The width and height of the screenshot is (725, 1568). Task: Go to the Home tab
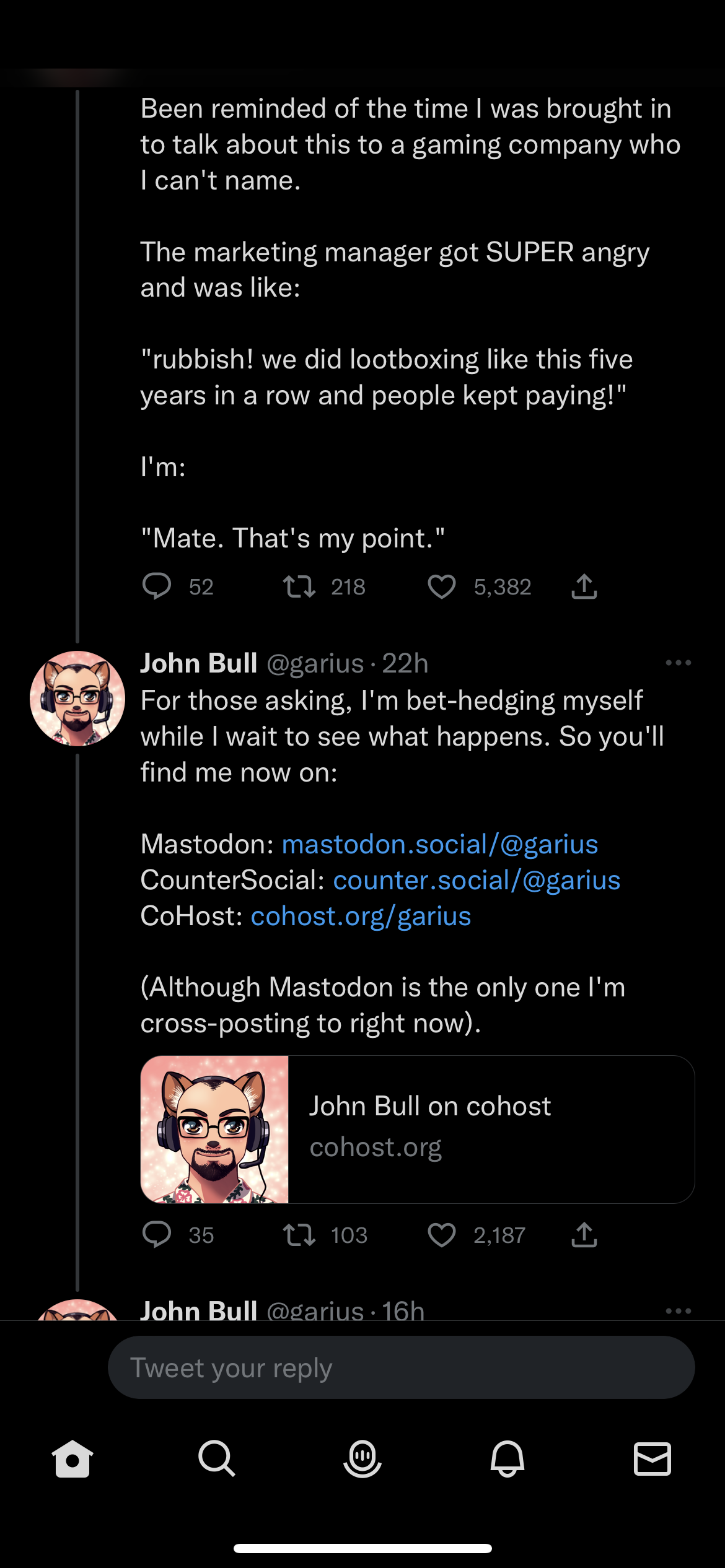72,1458
